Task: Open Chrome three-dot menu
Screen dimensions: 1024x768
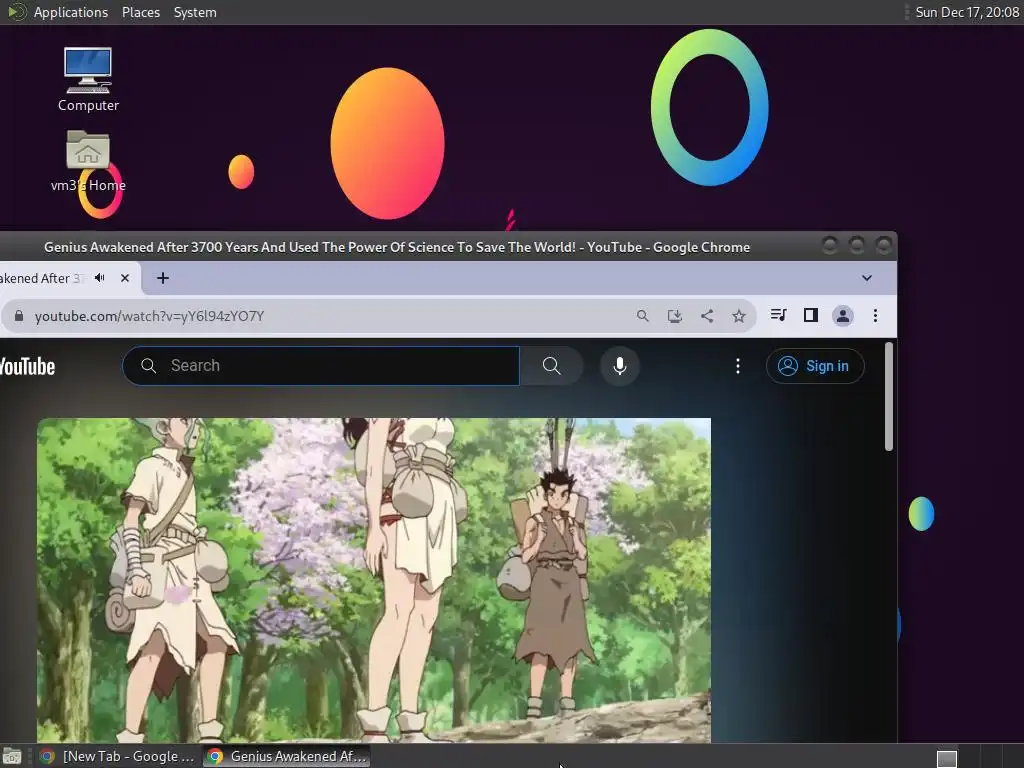Action: tap(875, 316)
